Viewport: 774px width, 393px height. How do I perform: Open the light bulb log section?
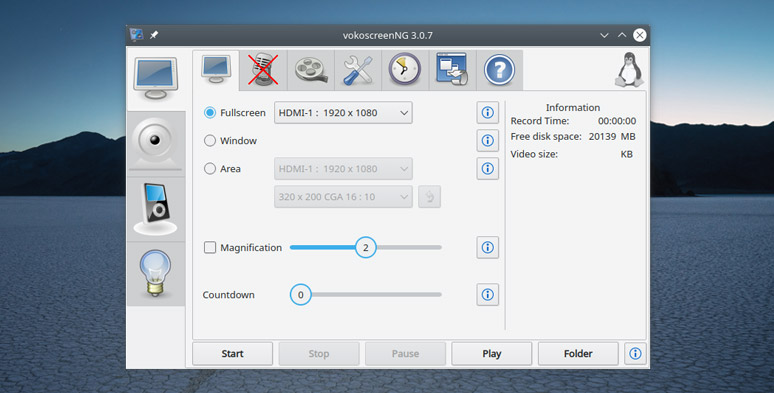(x=155, y=274)
